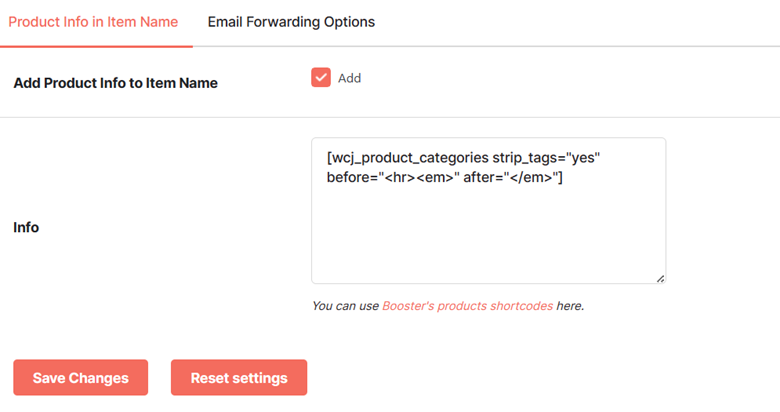Click the Save Changes button
Screen dimensions: 780x412
coord(81,378)
